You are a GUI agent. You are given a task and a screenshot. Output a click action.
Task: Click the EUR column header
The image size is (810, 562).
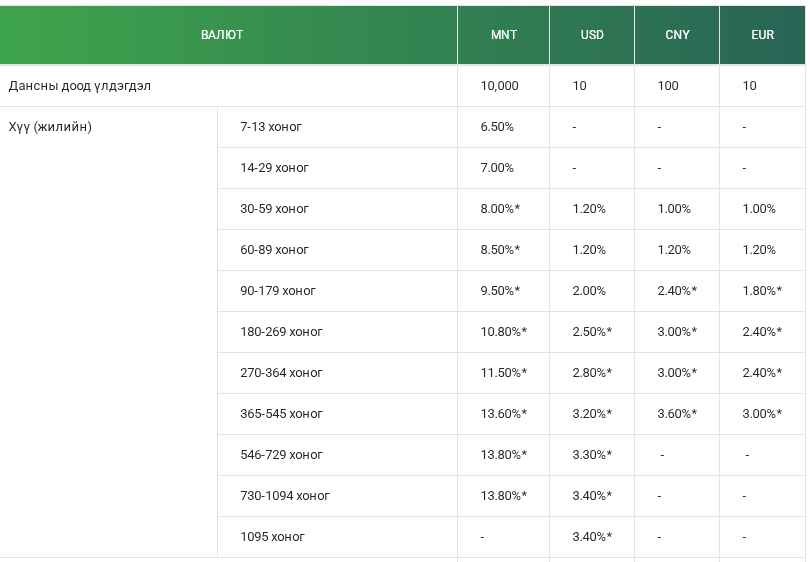coord(762,35)
